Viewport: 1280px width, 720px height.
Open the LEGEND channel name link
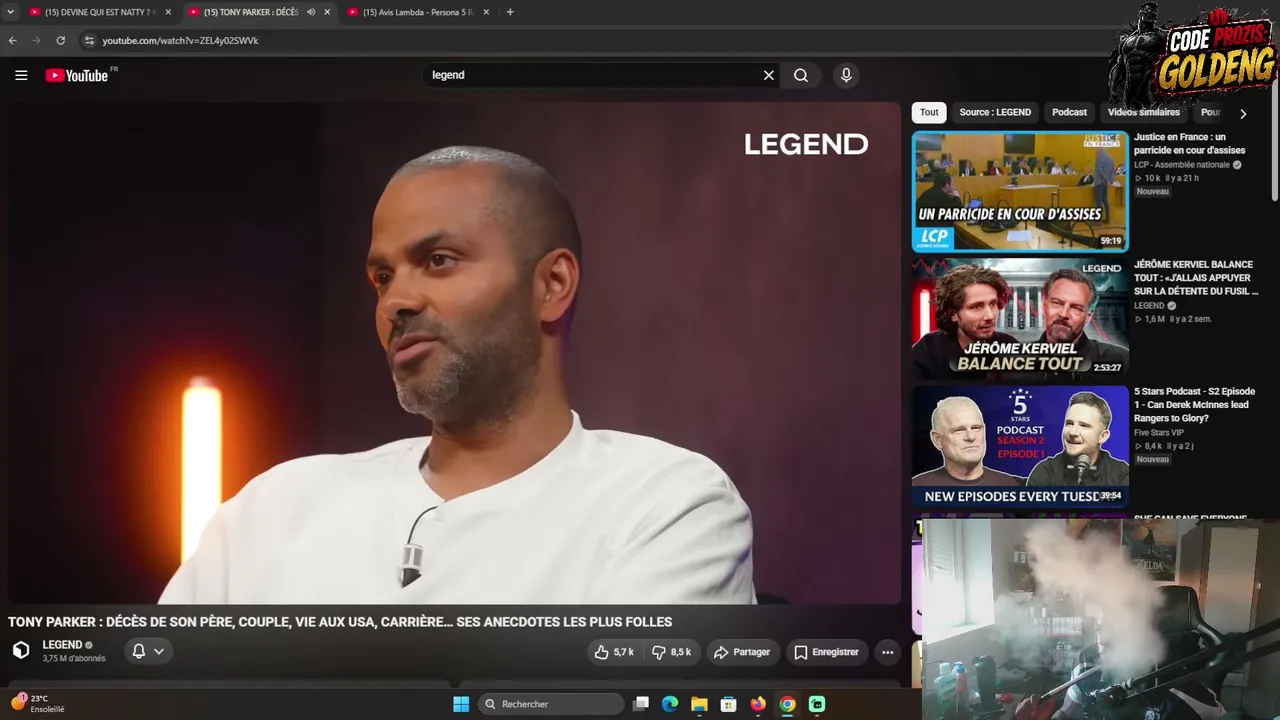(62, 645)
